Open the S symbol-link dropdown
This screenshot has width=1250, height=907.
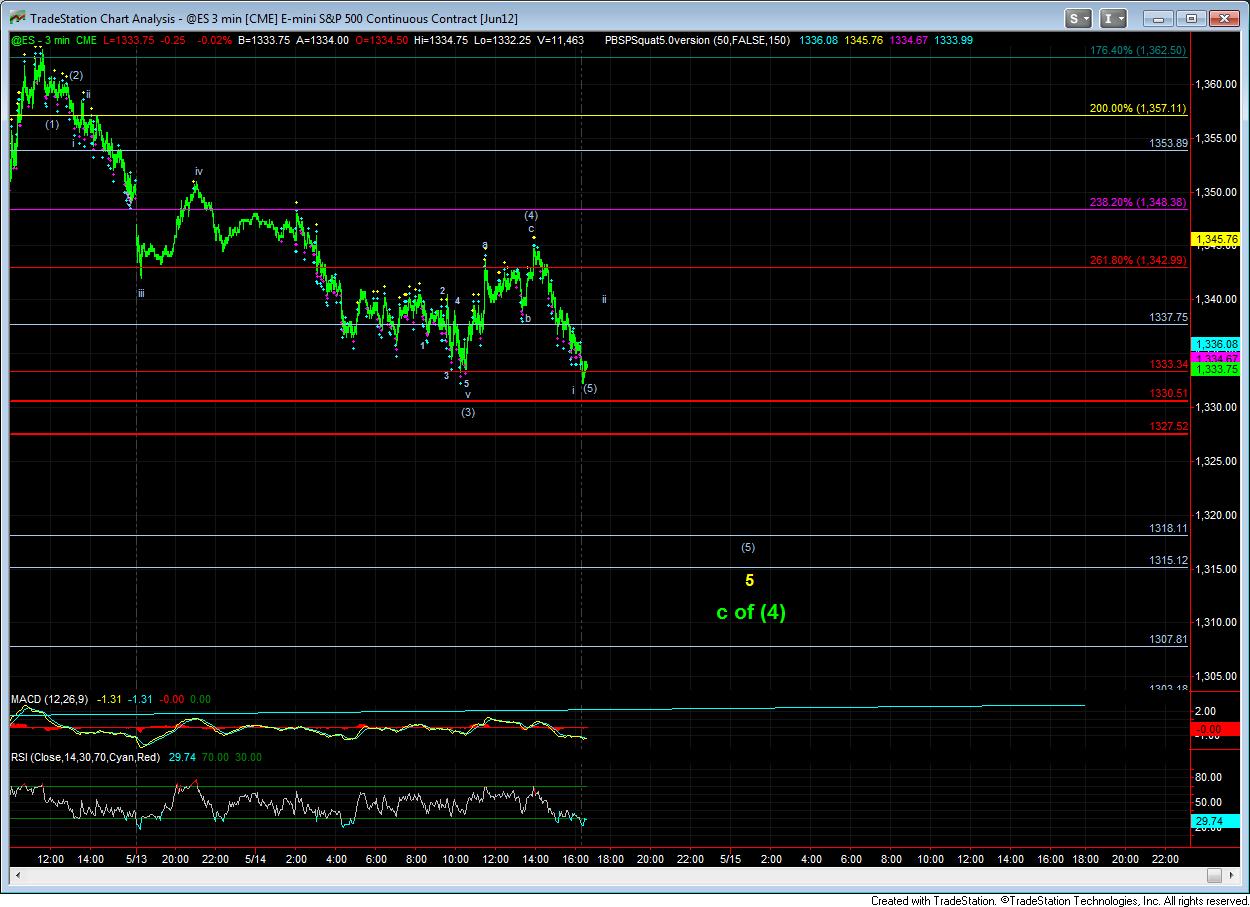(x=1078, y=18)
